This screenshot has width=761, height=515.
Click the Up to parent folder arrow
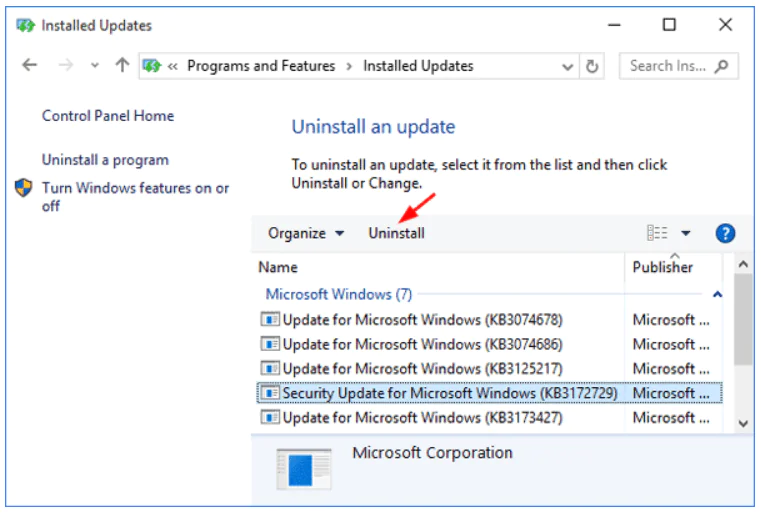click(122, 66)
